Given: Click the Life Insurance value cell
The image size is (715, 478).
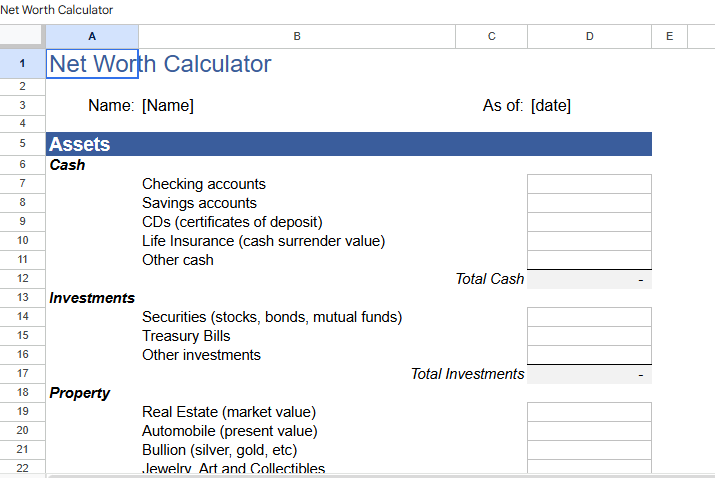Looking at the screenshot, I should [x=590, y=241].
